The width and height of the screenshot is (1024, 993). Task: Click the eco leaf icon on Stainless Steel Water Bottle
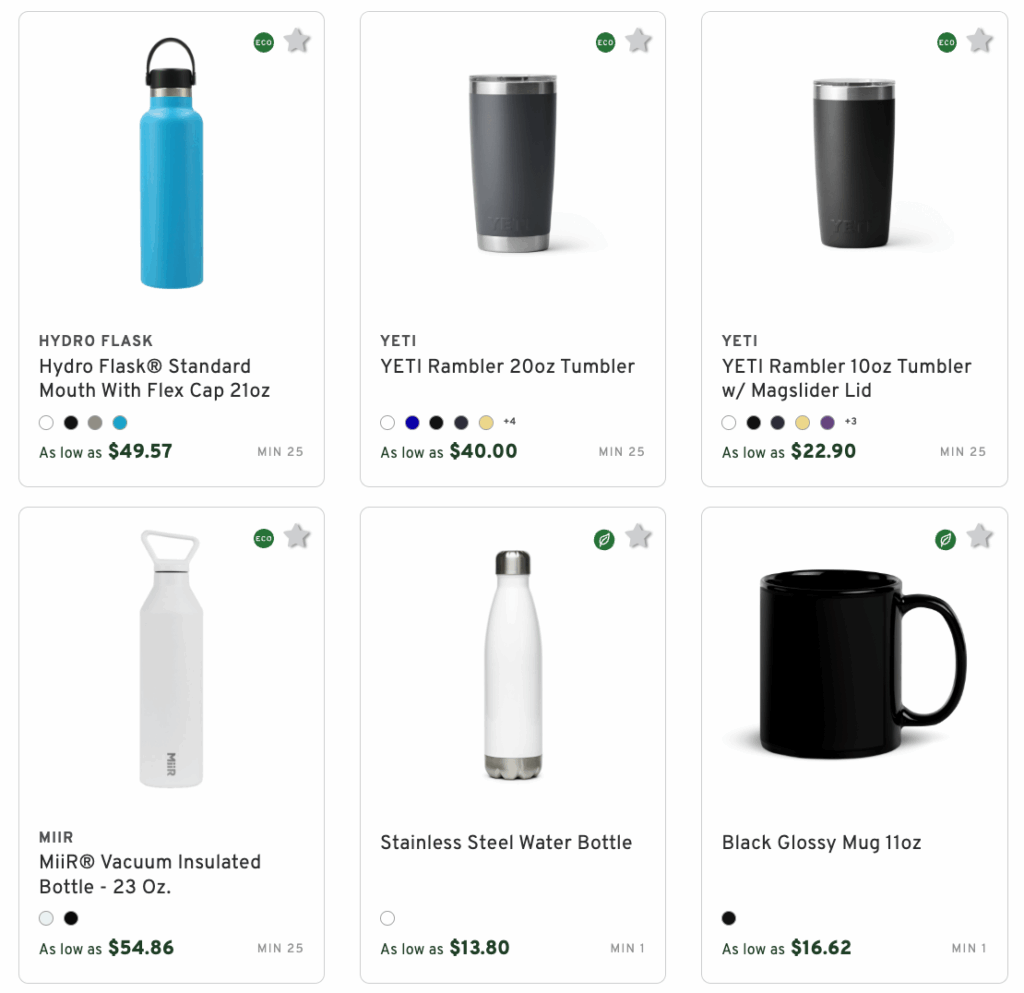tap(604, 537)
